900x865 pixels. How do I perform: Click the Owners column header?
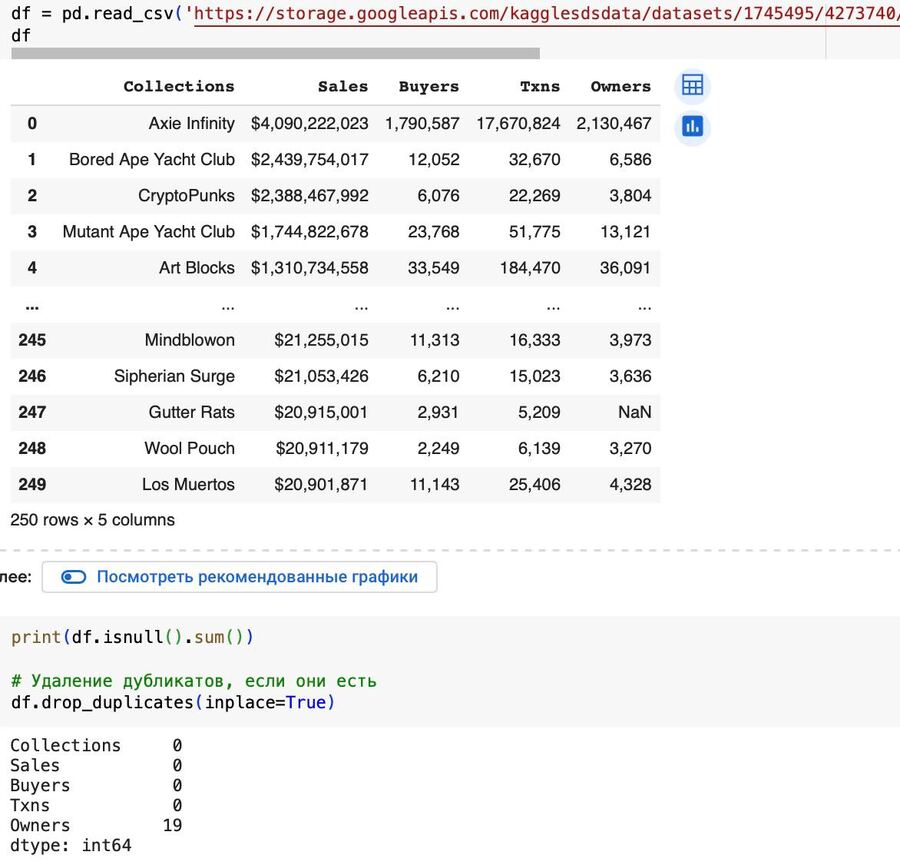point(620,87)
